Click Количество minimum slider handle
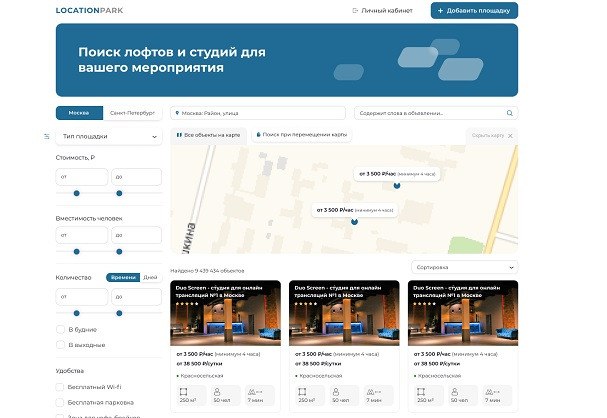 tap(77, 313)
